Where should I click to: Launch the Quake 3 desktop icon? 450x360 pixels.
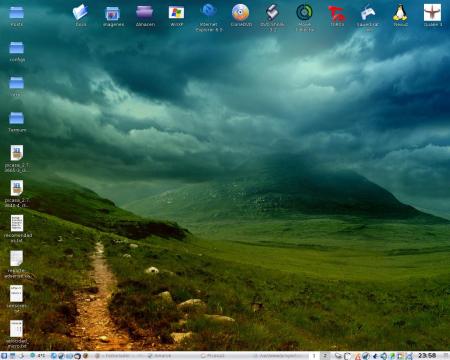(432, 13)
